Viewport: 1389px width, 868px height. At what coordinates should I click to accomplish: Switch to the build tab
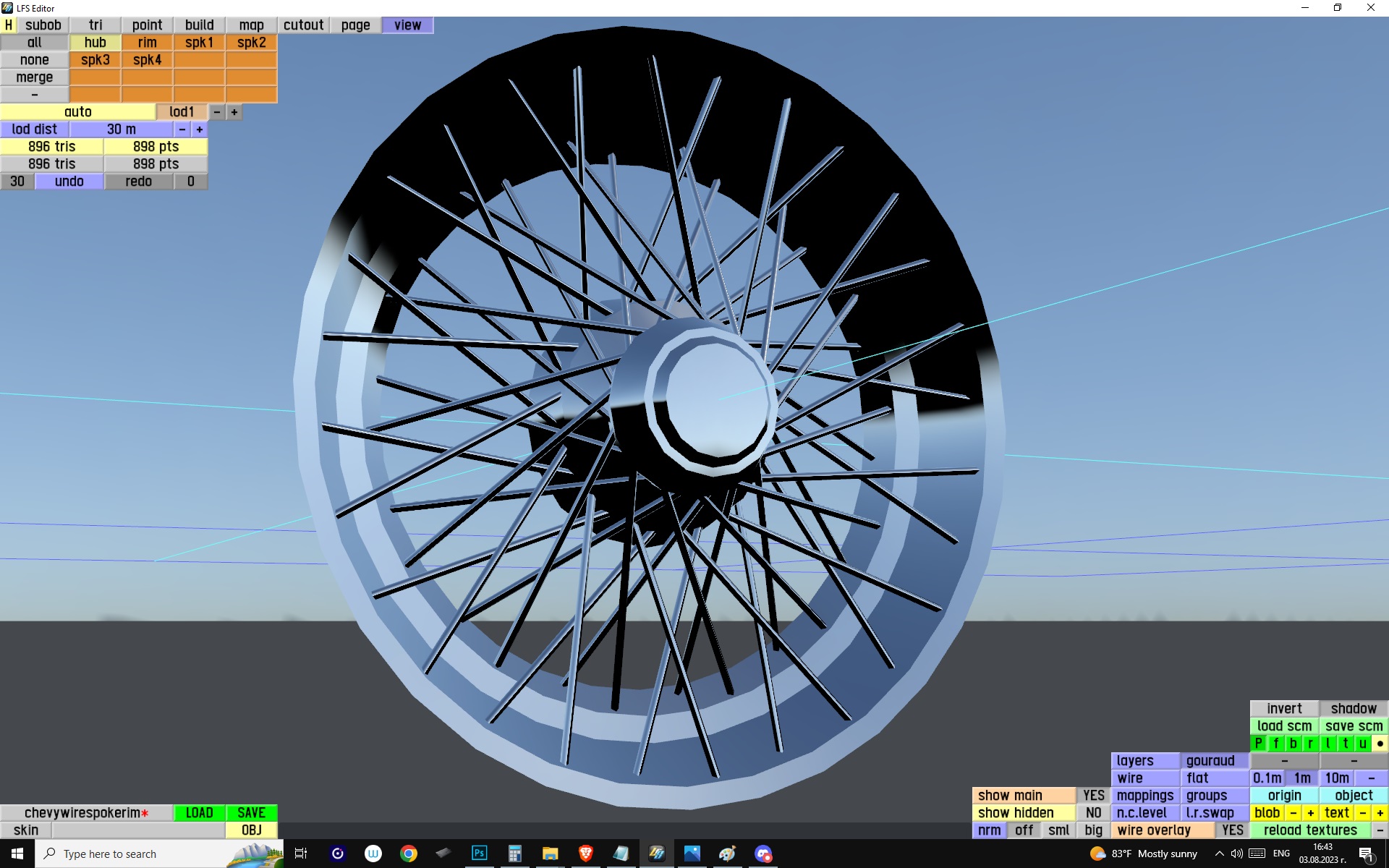[x=199, y=25]
